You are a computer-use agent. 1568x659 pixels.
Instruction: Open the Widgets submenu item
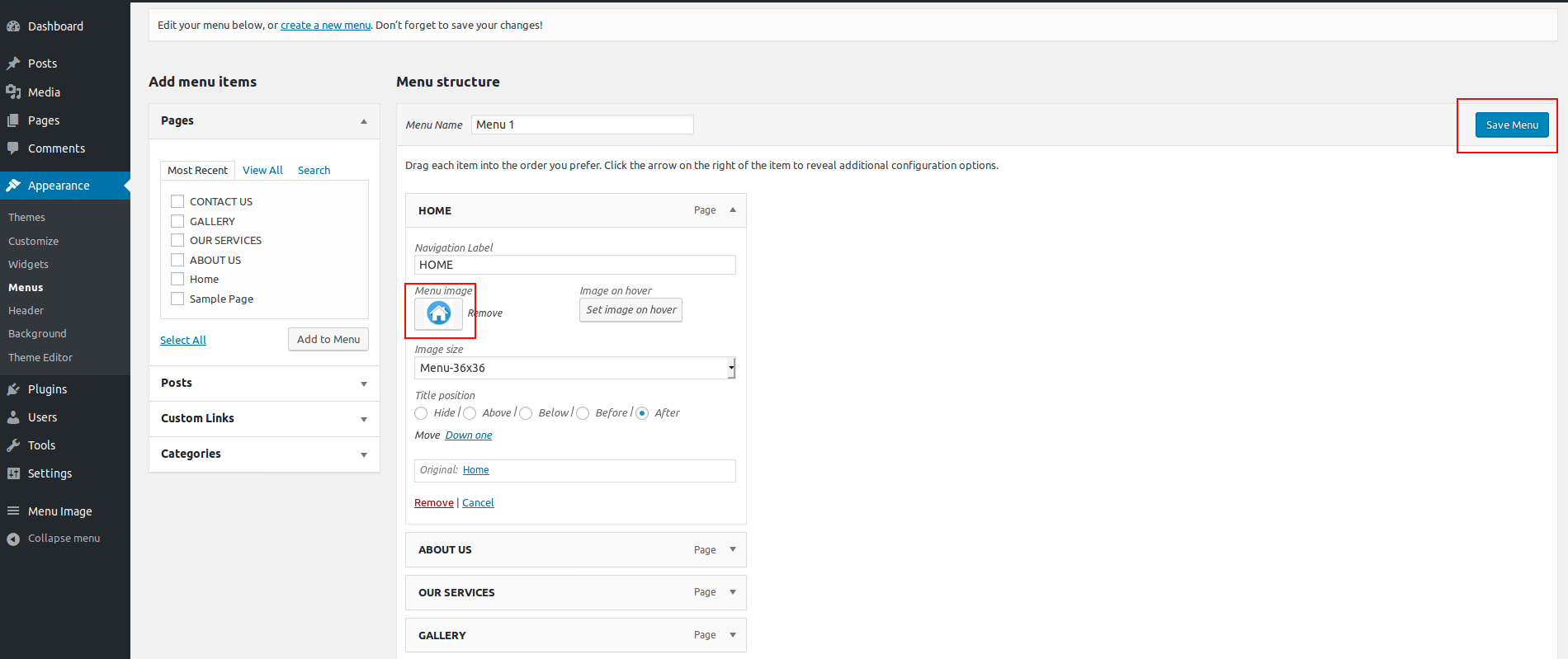click(x=28, y=265)
